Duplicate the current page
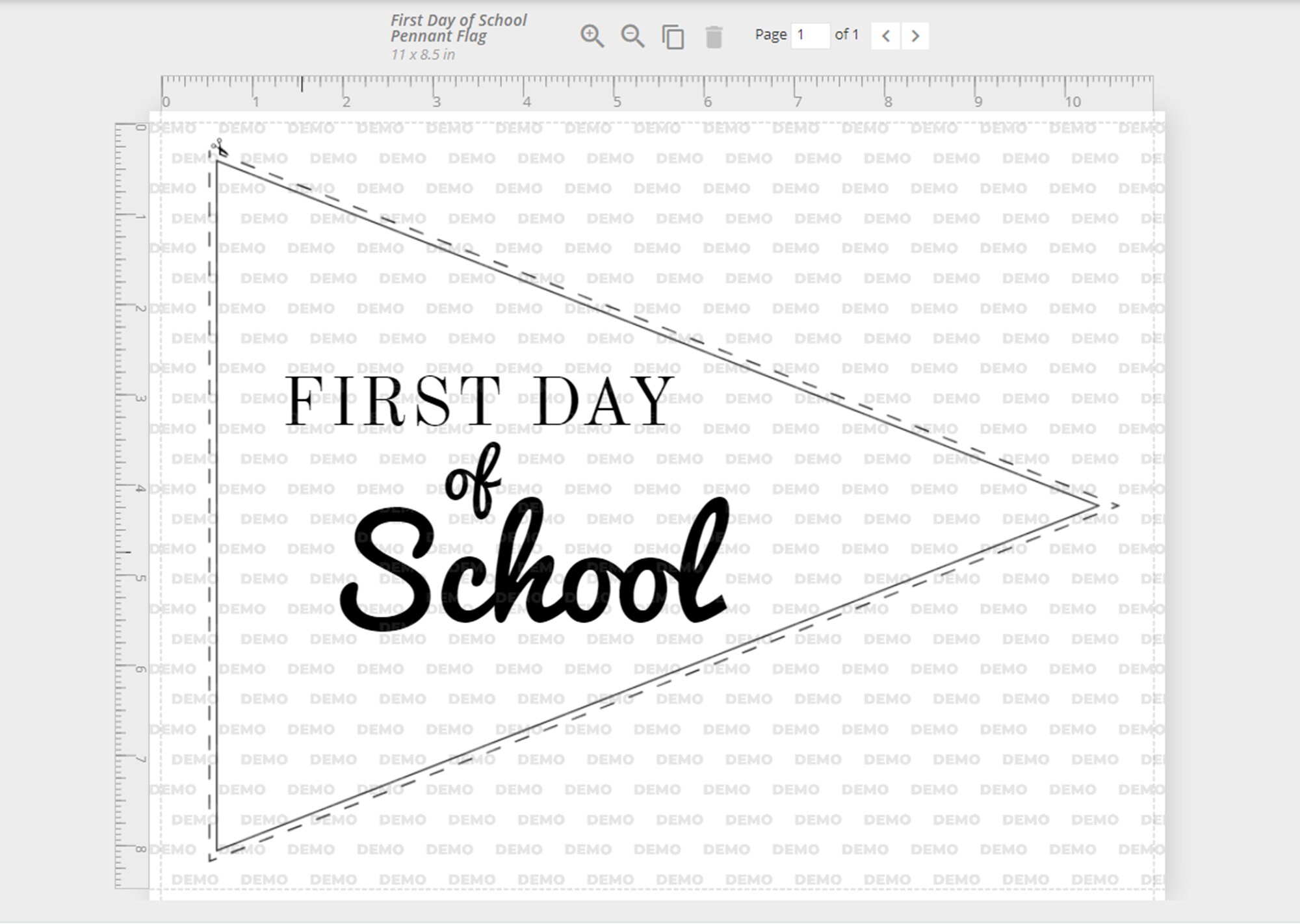 [673, 37]
